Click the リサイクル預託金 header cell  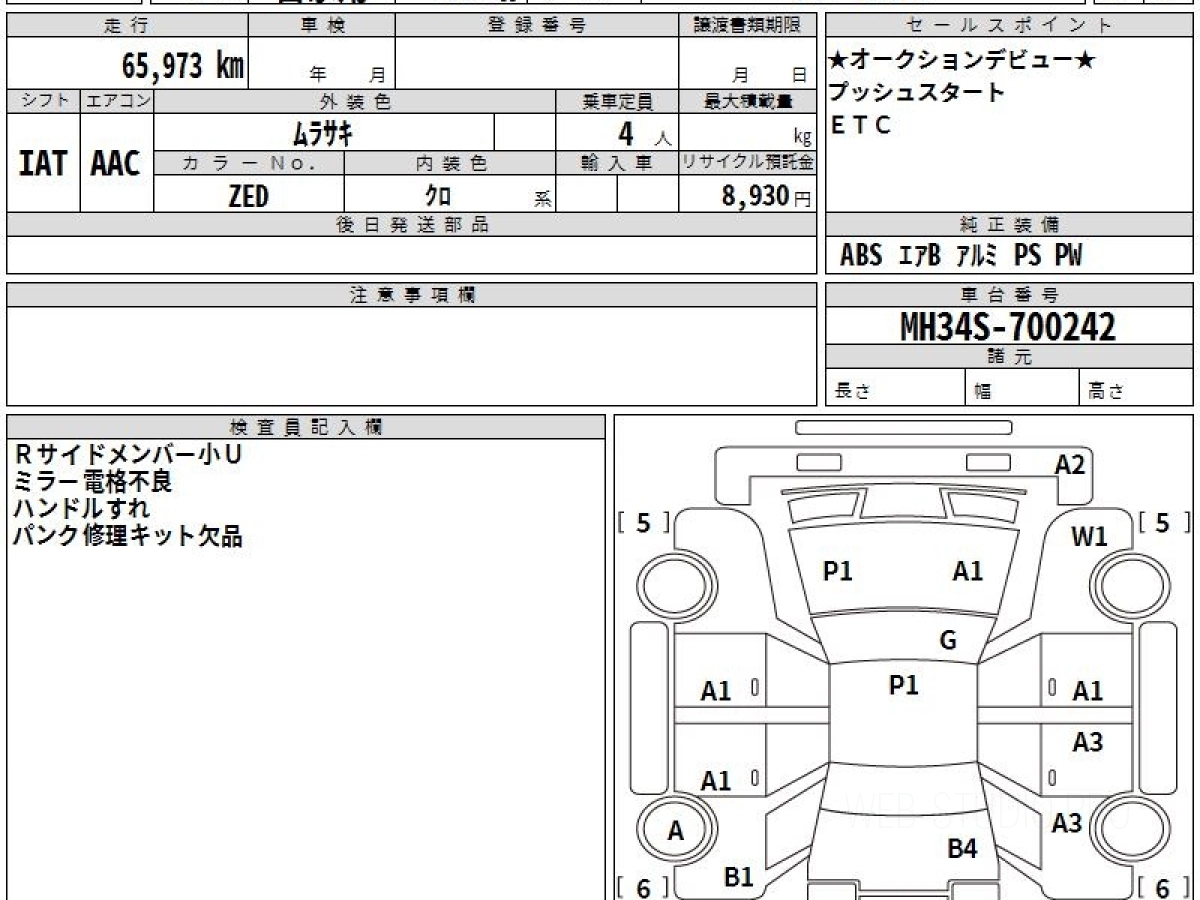pyautogui.click(x=747, y=163)
